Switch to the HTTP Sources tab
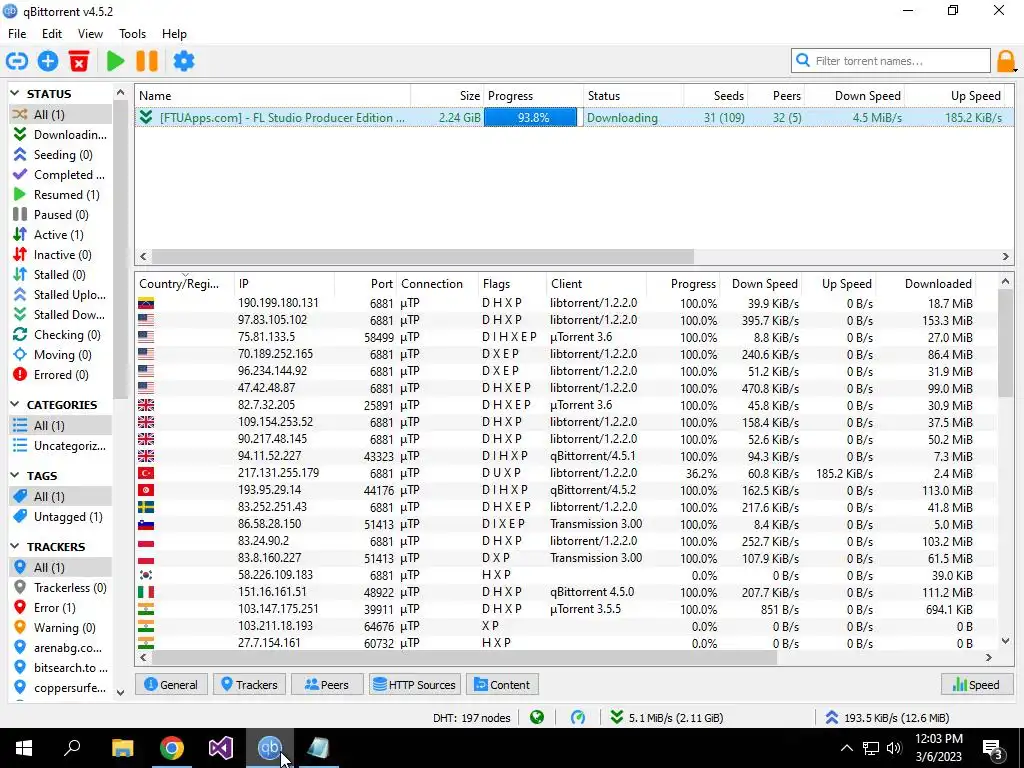 pyautogui.click(x=415, y=684)
